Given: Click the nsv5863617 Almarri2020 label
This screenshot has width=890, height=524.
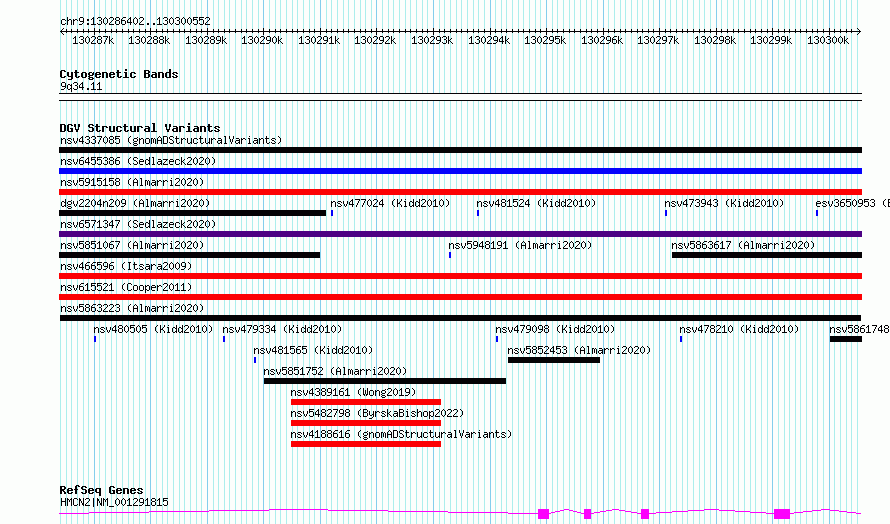Looking at the screenshot, I should (743, 245).
